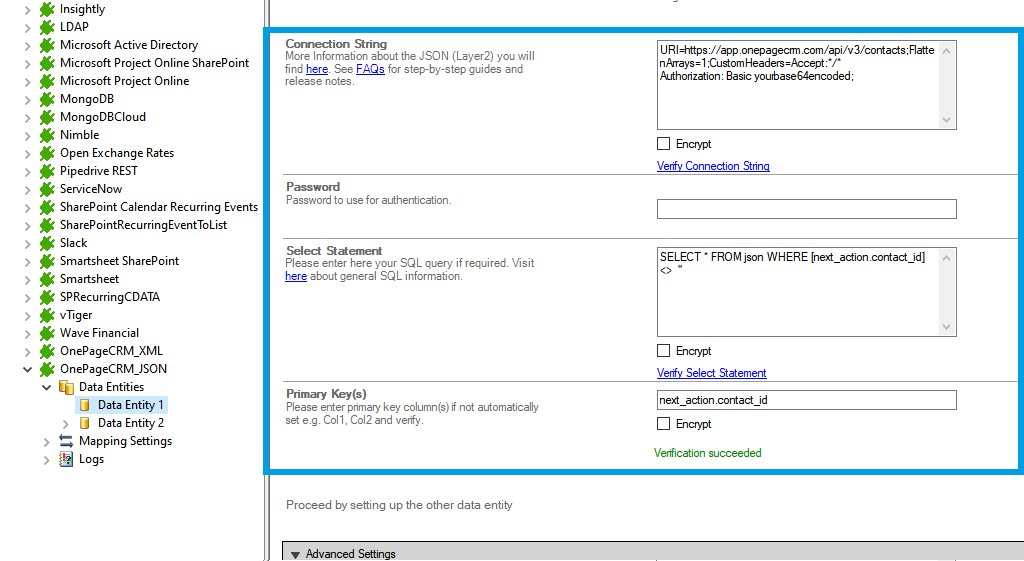1024x561 pixels.
Task: Select the Pipedrive REST connection
Action: 99,171
